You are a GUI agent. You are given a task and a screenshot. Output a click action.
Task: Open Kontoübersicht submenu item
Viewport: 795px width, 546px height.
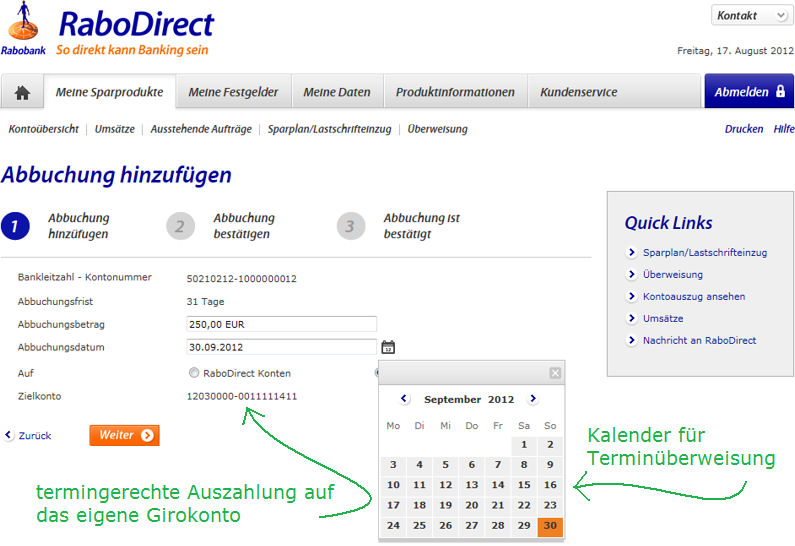[x=44, y=129]
